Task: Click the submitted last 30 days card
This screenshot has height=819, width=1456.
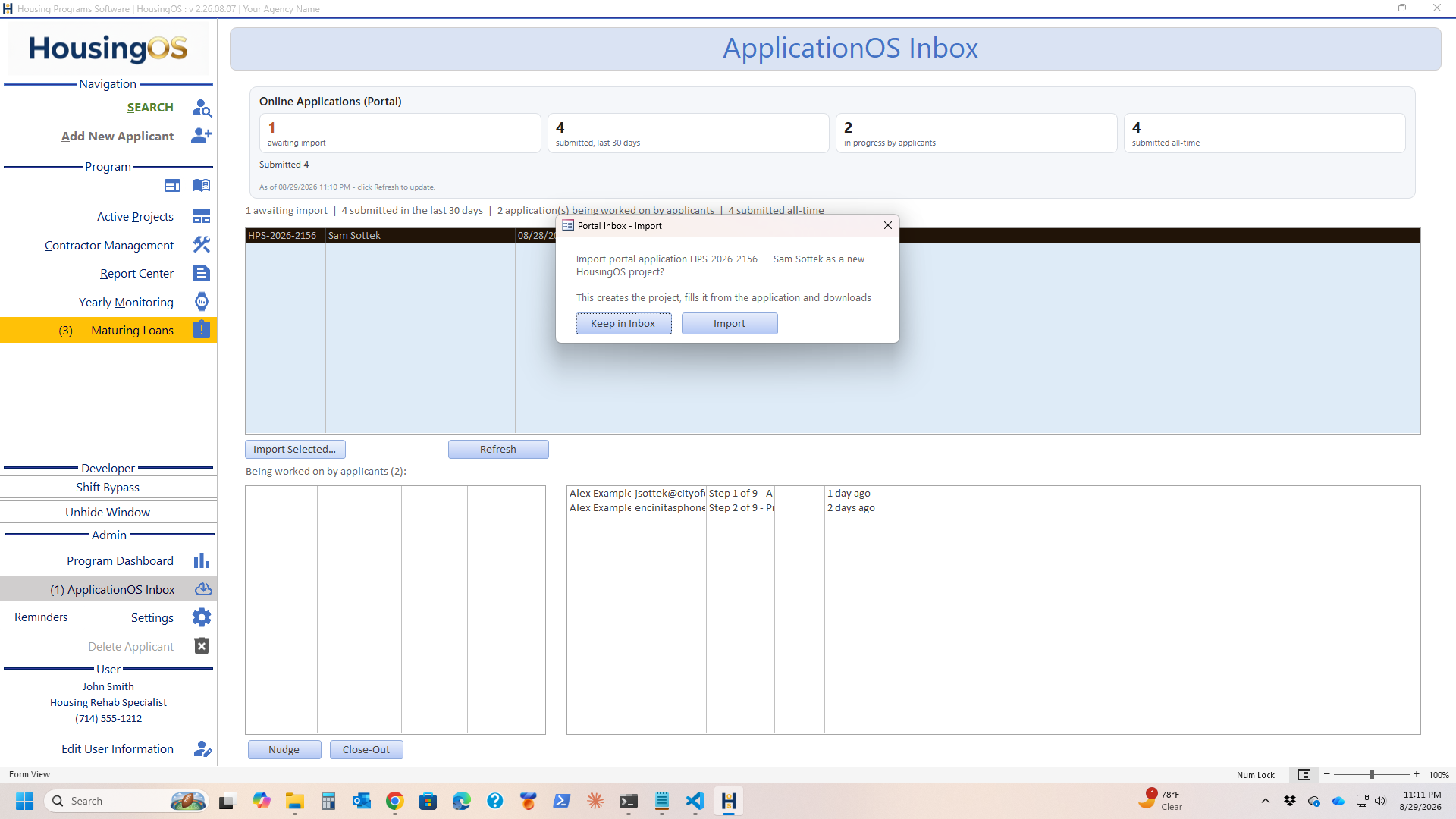Action: pyautogui.click(x=689, y=133)
